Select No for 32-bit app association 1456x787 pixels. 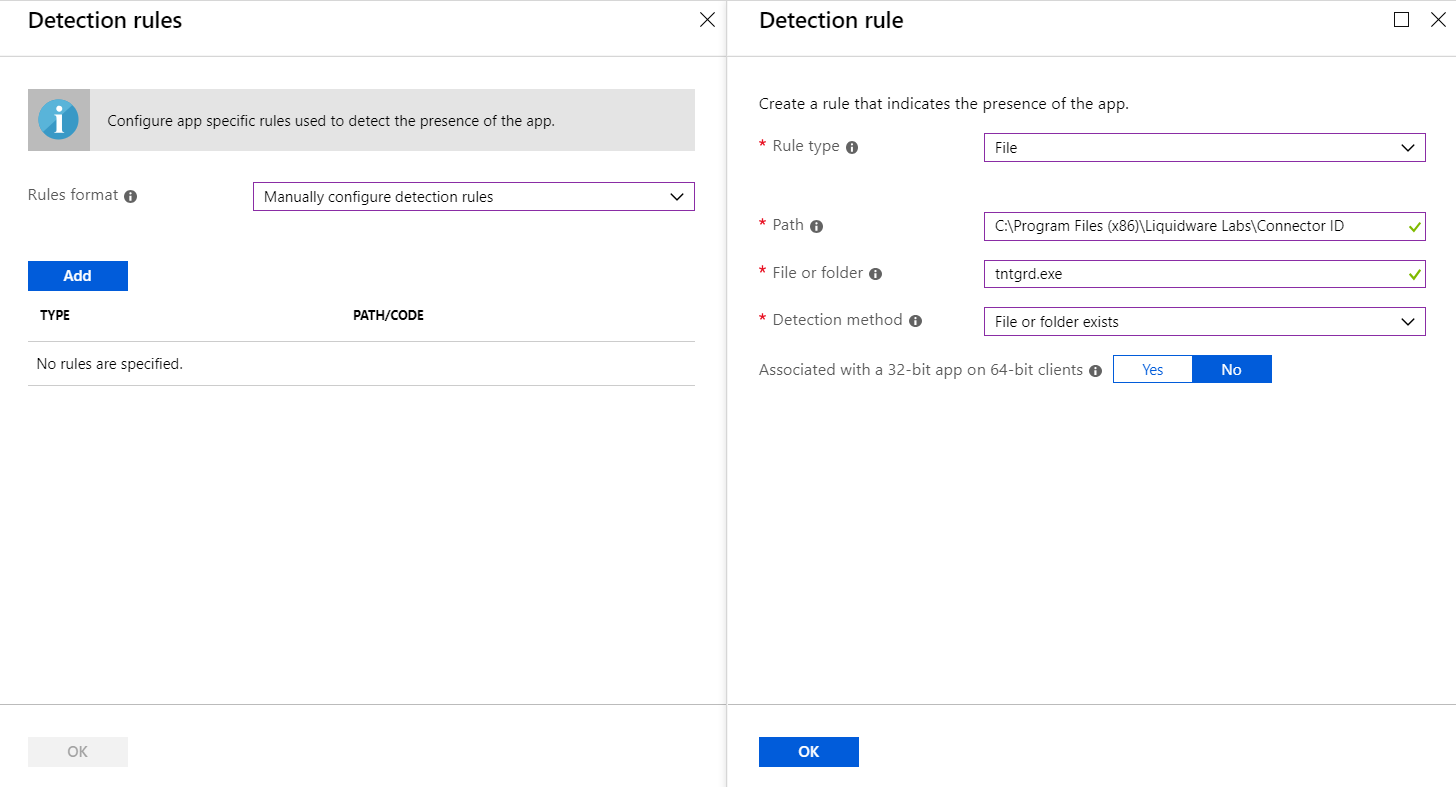(x=1231, y=370)
